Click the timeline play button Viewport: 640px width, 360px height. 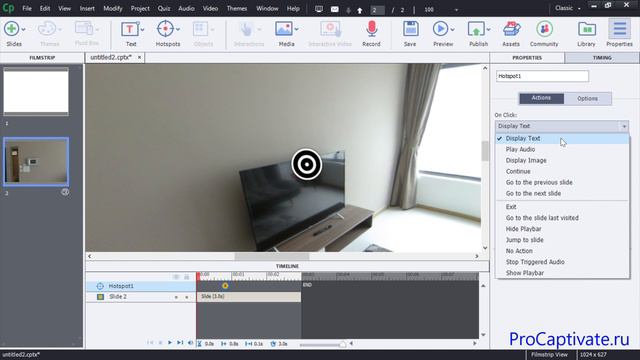pyautogui.click(x=169, y=343)
